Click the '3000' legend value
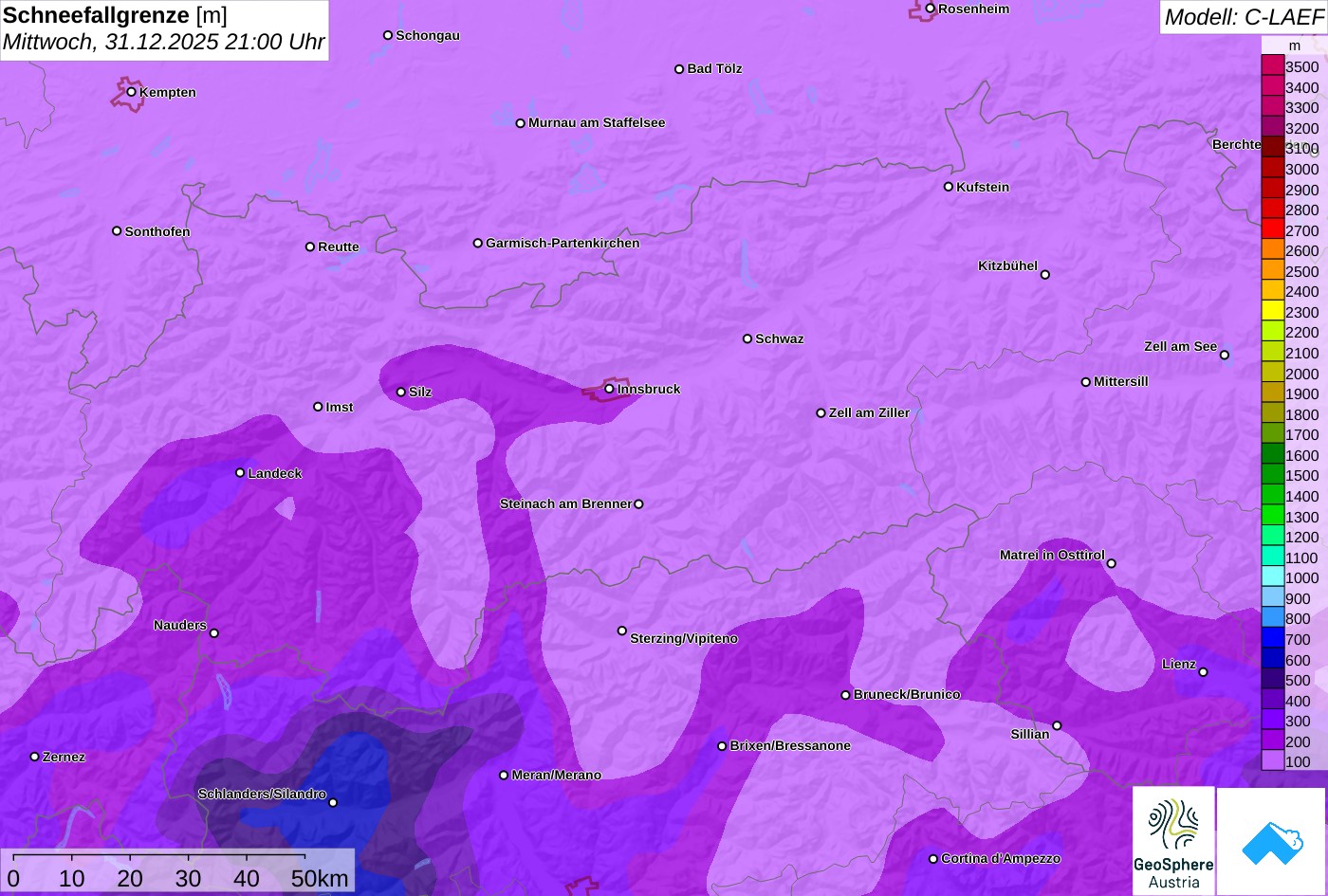This screenshot has height=896, width=1328. [1302, 169]
